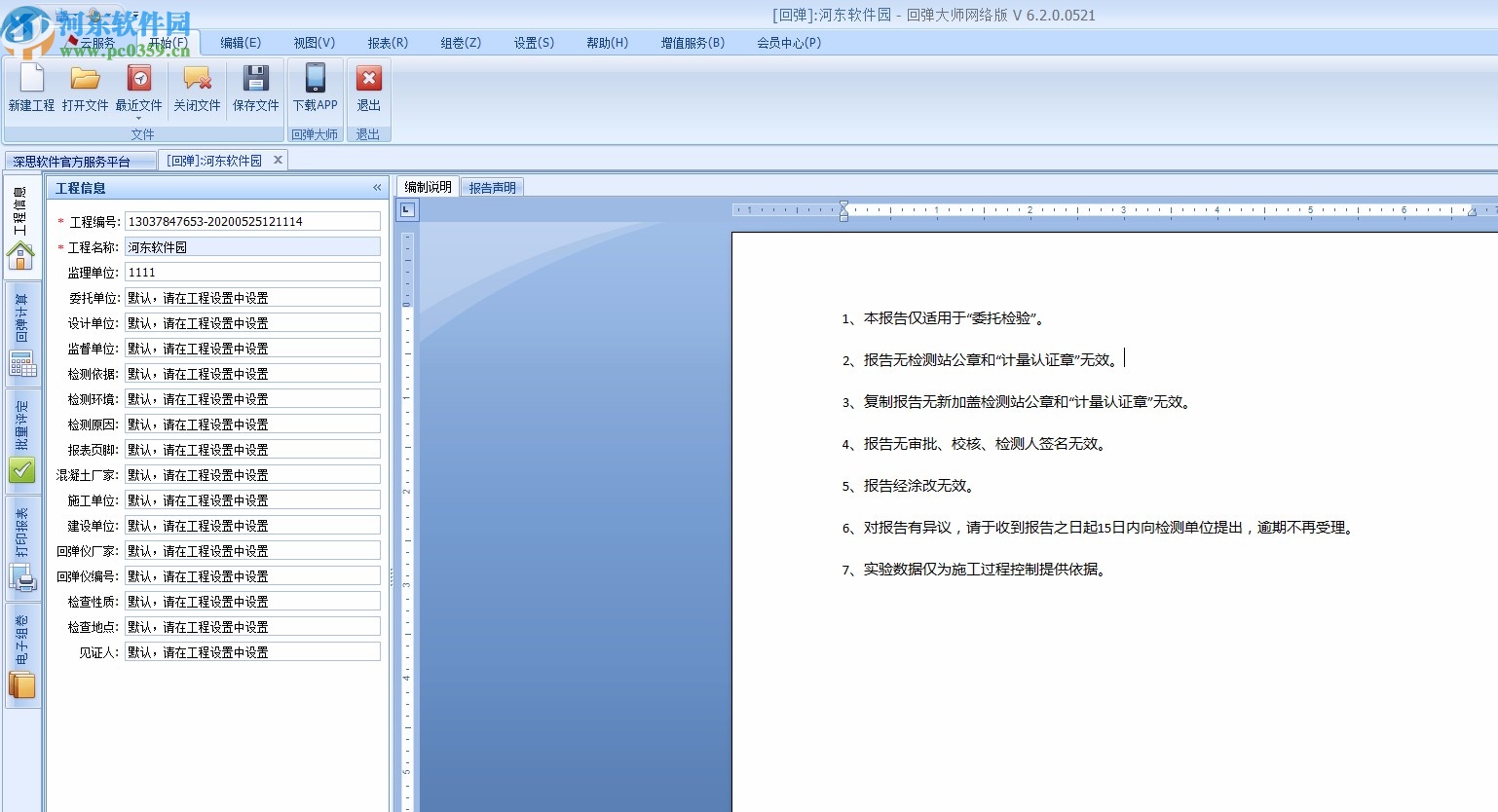1498x812 pixels.
Task: Select the 报表页脚 input field
Action: [252, 450]
